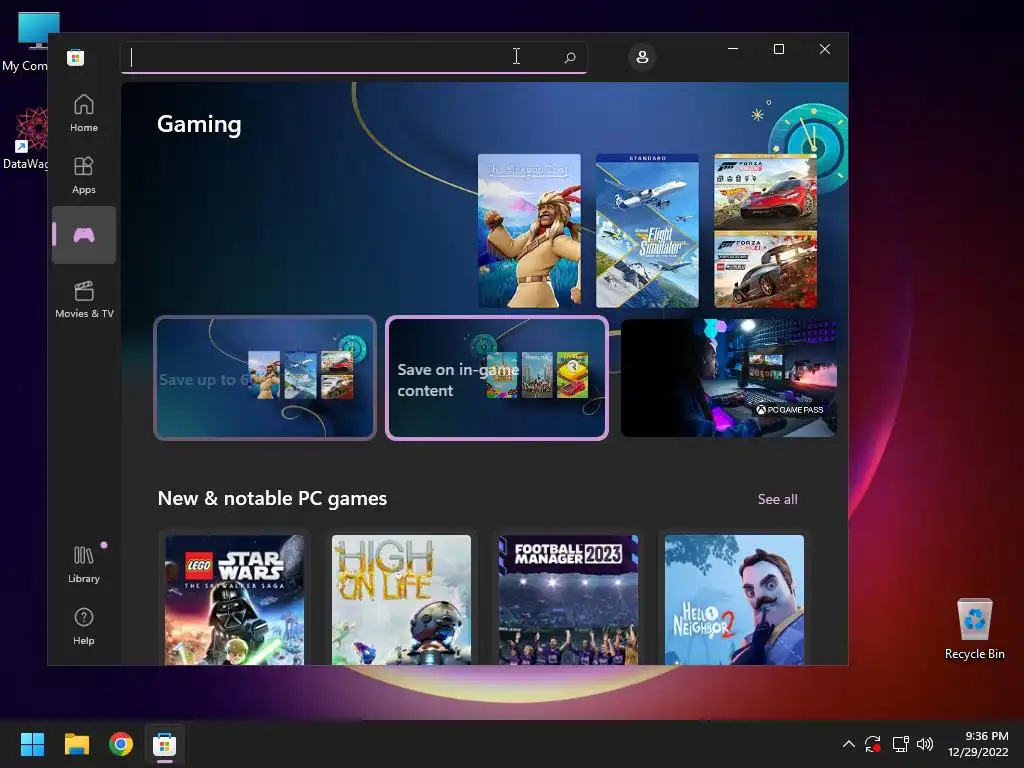Image resolution: width=1024 pixels, height=768 pixels.
Task: Open Microsoft Flight Simulator cover
Action: click(x=647, y=231)
